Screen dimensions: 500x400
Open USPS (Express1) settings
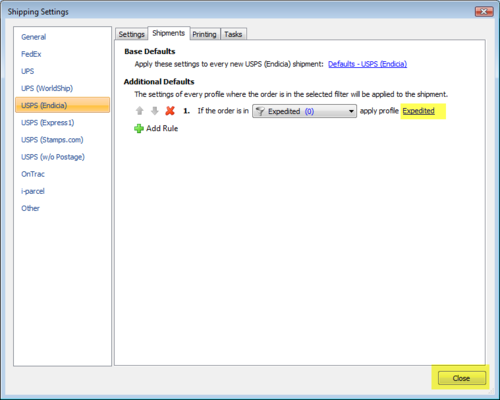pos(48,123)
